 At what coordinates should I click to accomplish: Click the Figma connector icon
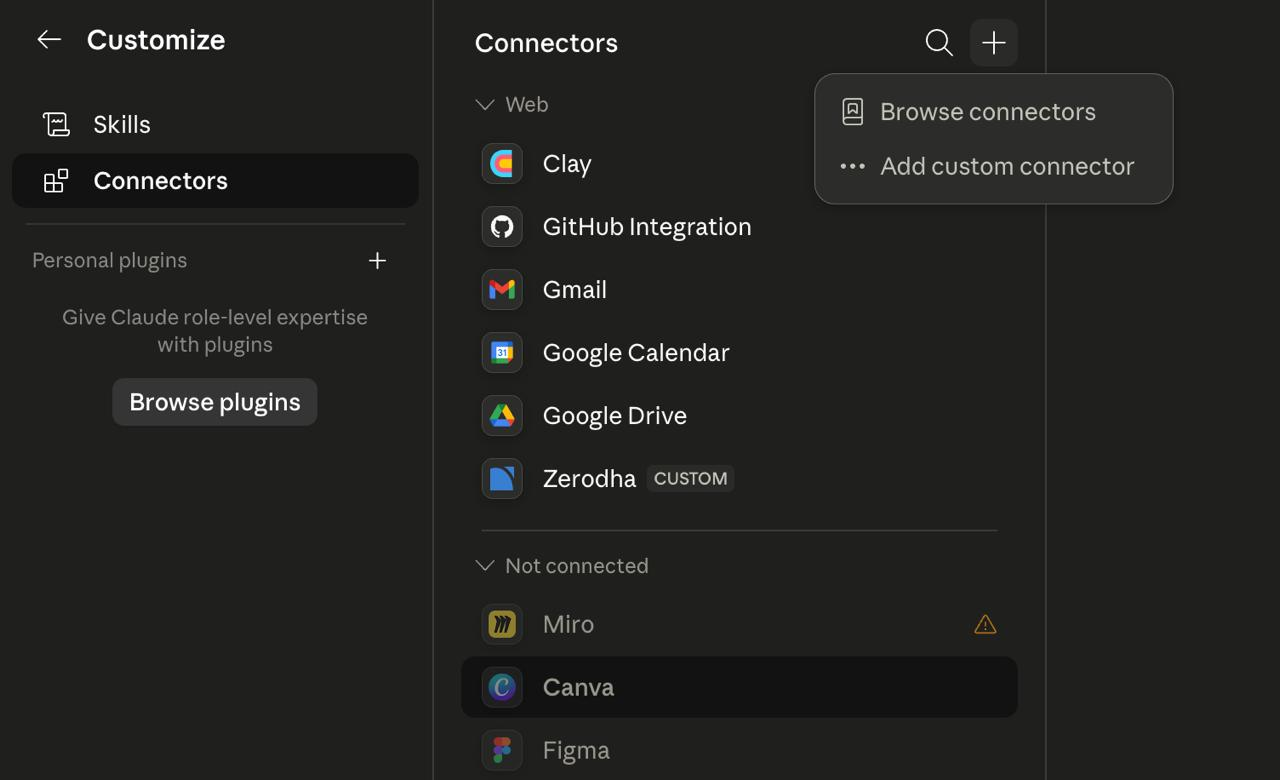pyautogui.click(x=502, y=750)
